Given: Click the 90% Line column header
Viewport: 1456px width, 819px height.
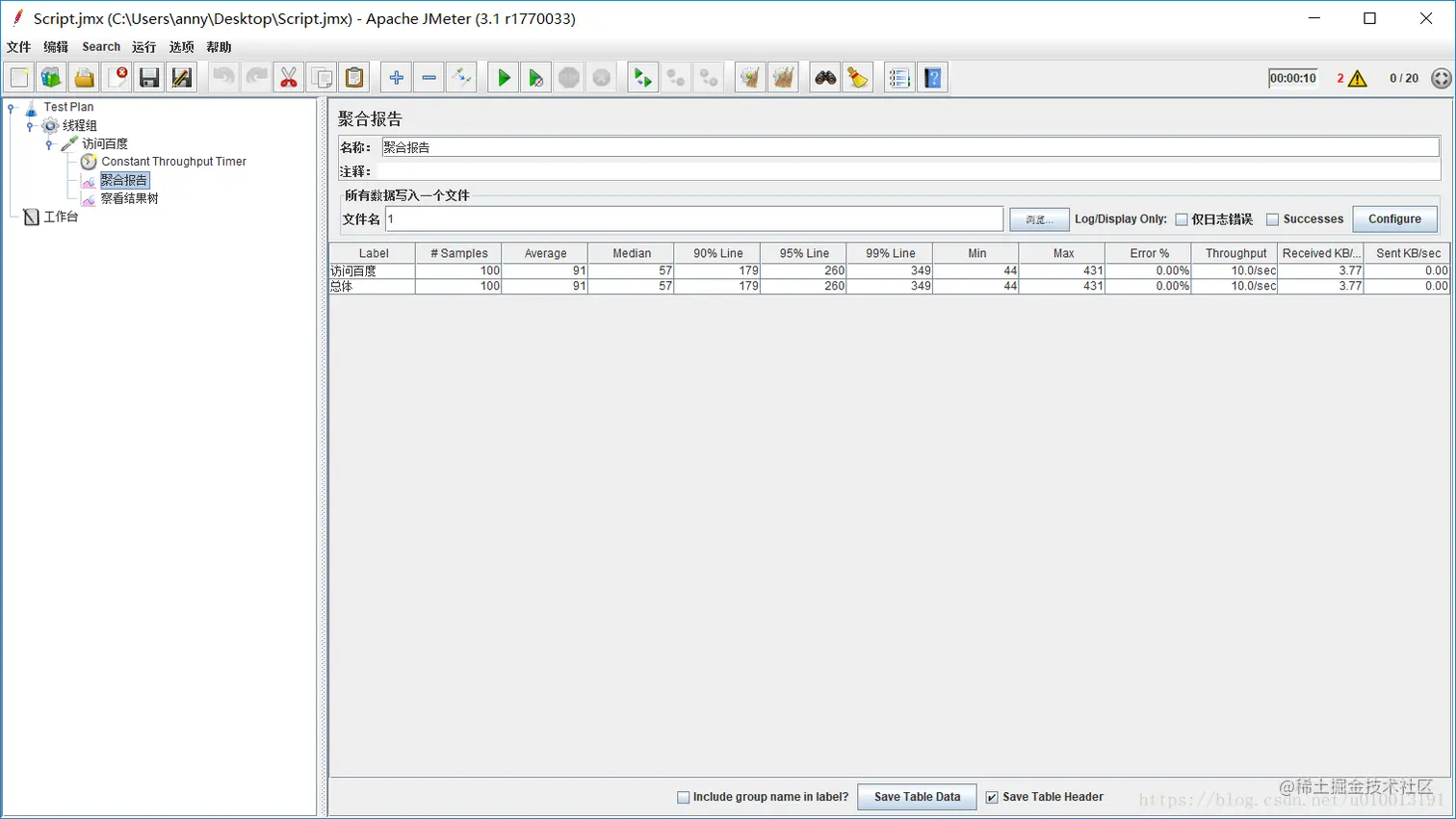Looking at the screenshot, I should pyautogui.click(x=717, y=253).
